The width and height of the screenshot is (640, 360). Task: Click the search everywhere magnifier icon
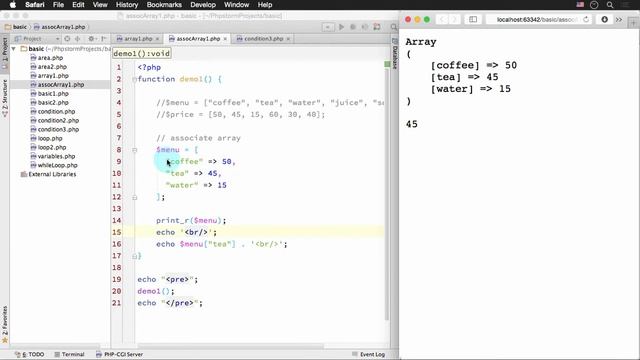393,27
